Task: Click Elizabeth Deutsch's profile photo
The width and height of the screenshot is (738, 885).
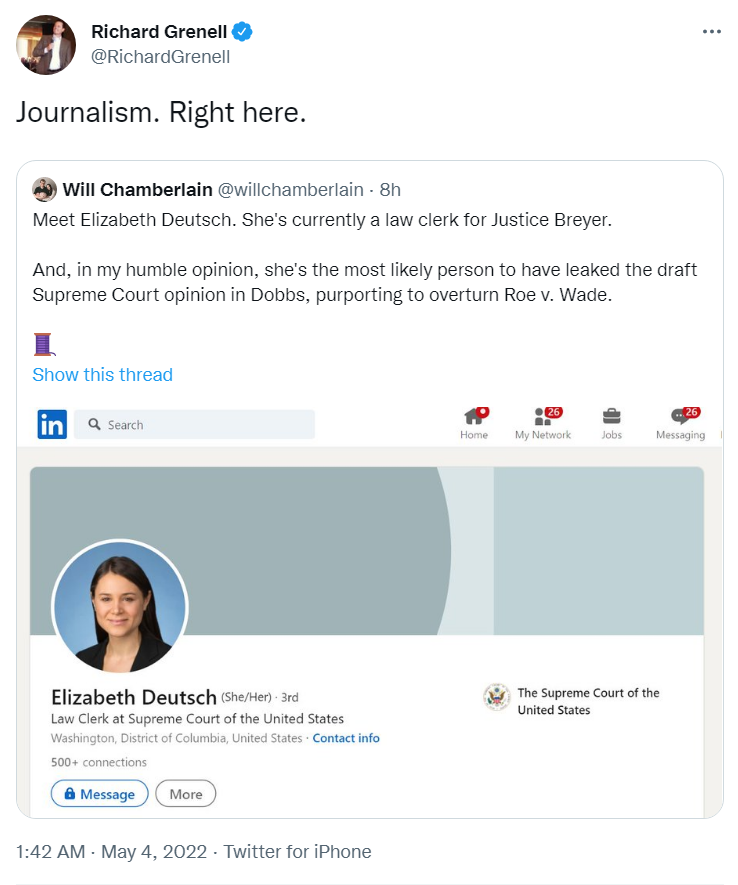Action: coord(120,607)
